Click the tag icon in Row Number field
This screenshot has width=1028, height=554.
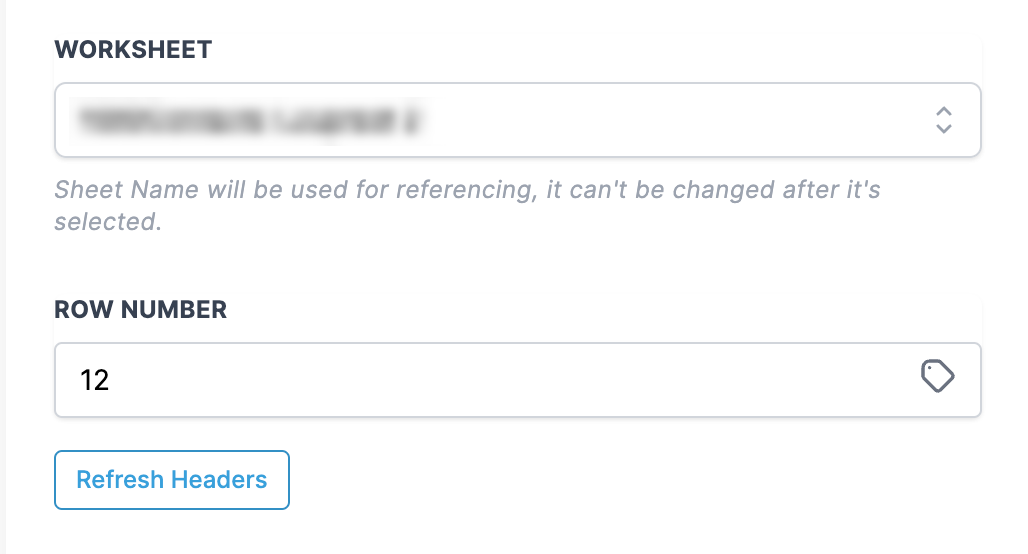(937, 377)
